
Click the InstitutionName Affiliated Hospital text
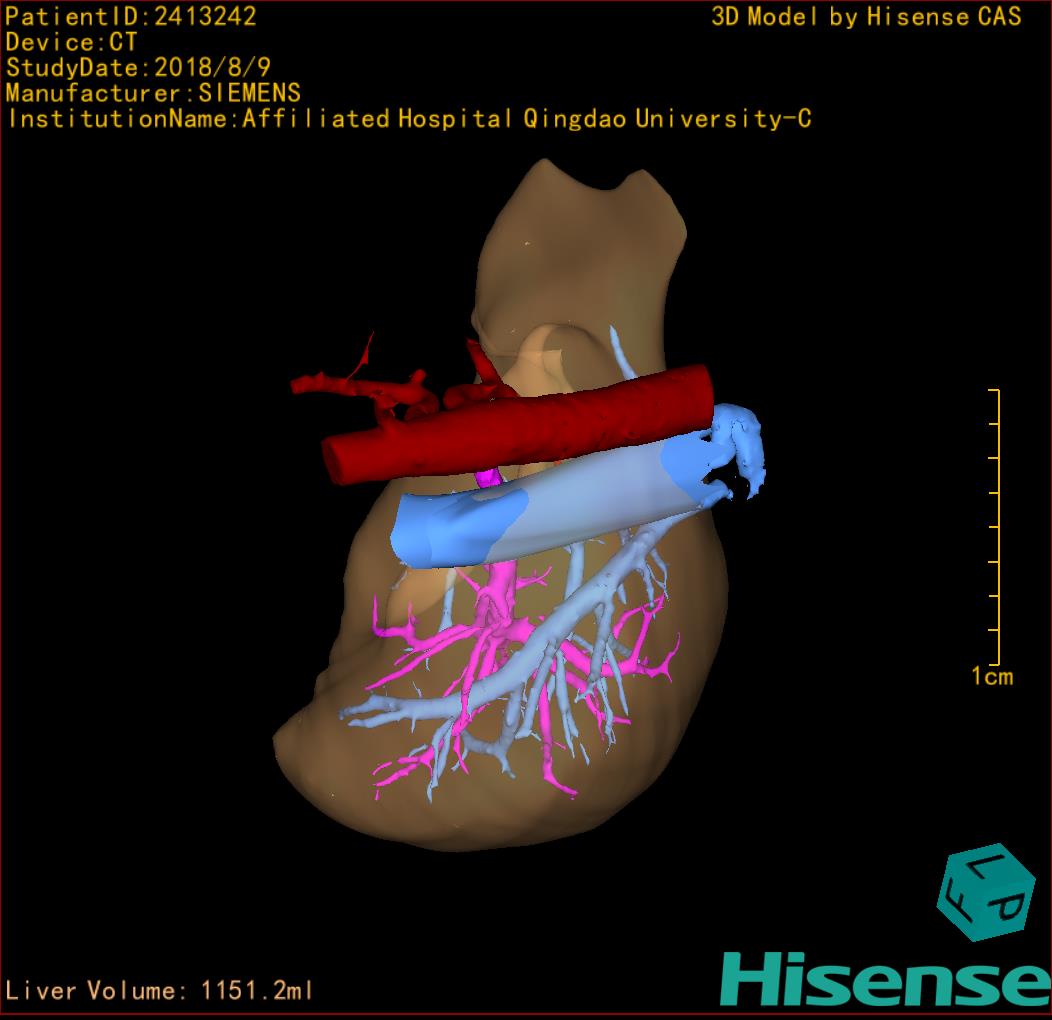click(410, 119)
